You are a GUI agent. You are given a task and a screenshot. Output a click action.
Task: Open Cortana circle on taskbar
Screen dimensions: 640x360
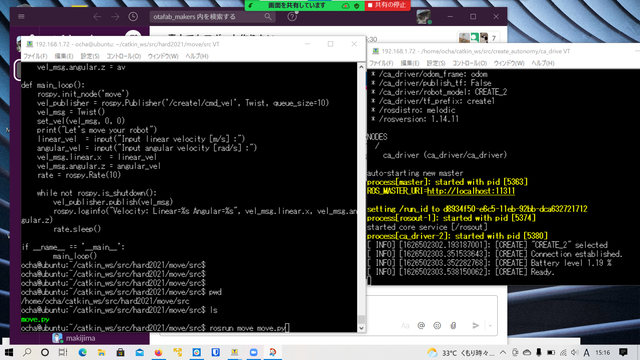tap(45, 352)
